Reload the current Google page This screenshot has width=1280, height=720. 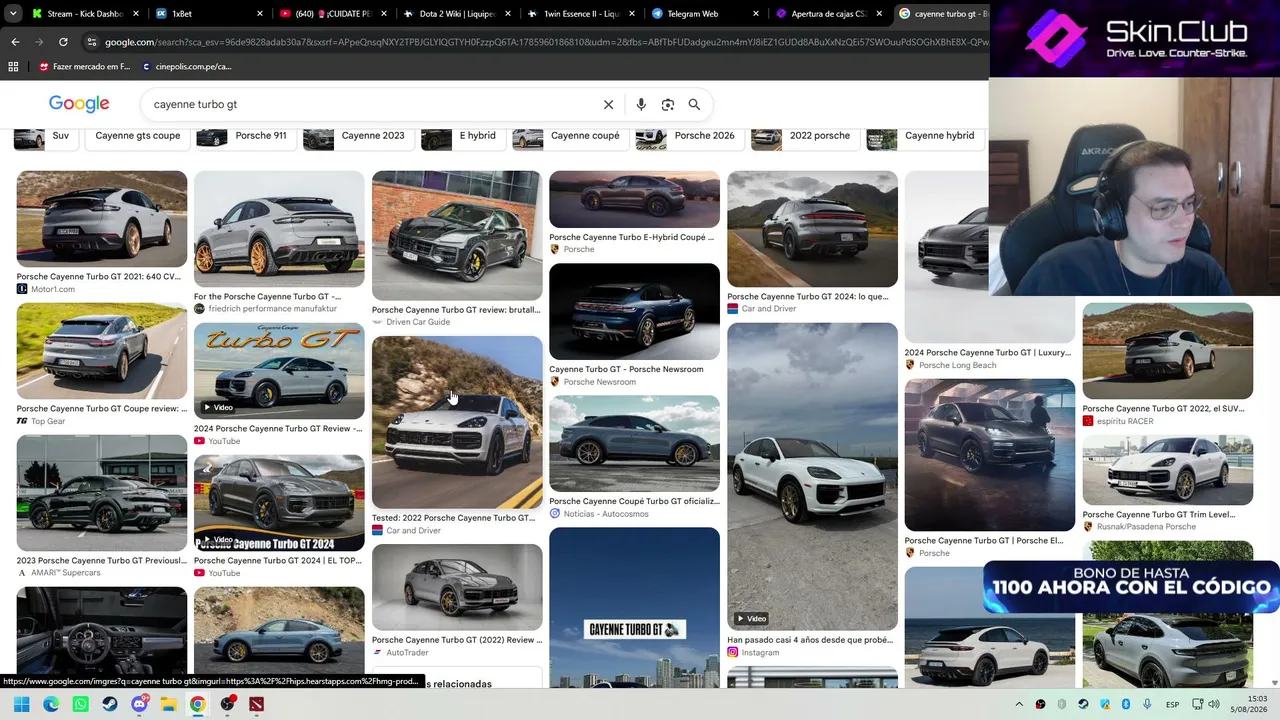(x=63, y=42)
